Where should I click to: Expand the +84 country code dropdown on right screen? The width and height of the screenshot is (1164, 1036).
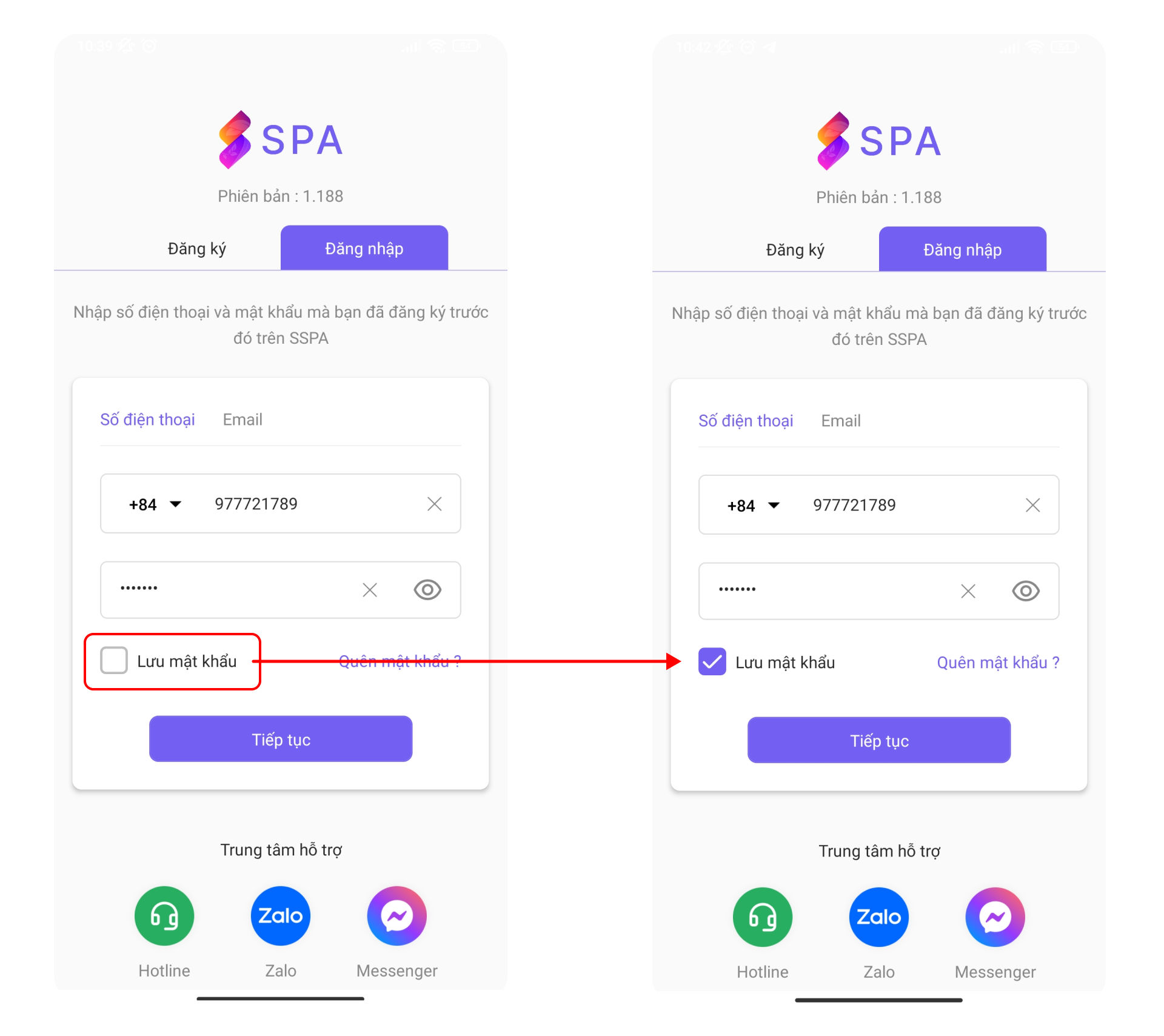click(x=753, y=506)
